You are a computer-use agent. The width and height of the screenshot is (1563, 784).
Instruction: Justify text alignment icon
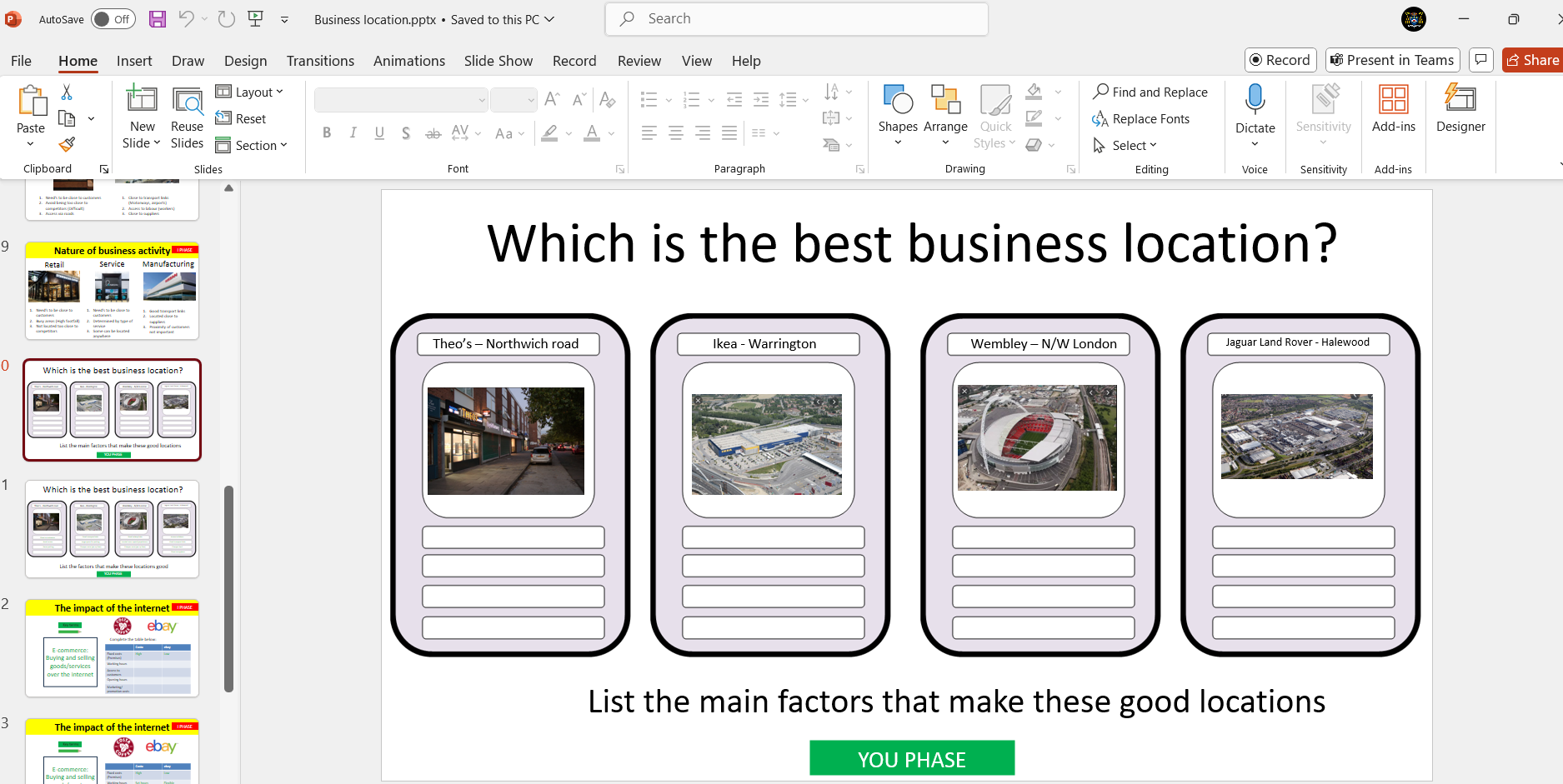point(729,133)
